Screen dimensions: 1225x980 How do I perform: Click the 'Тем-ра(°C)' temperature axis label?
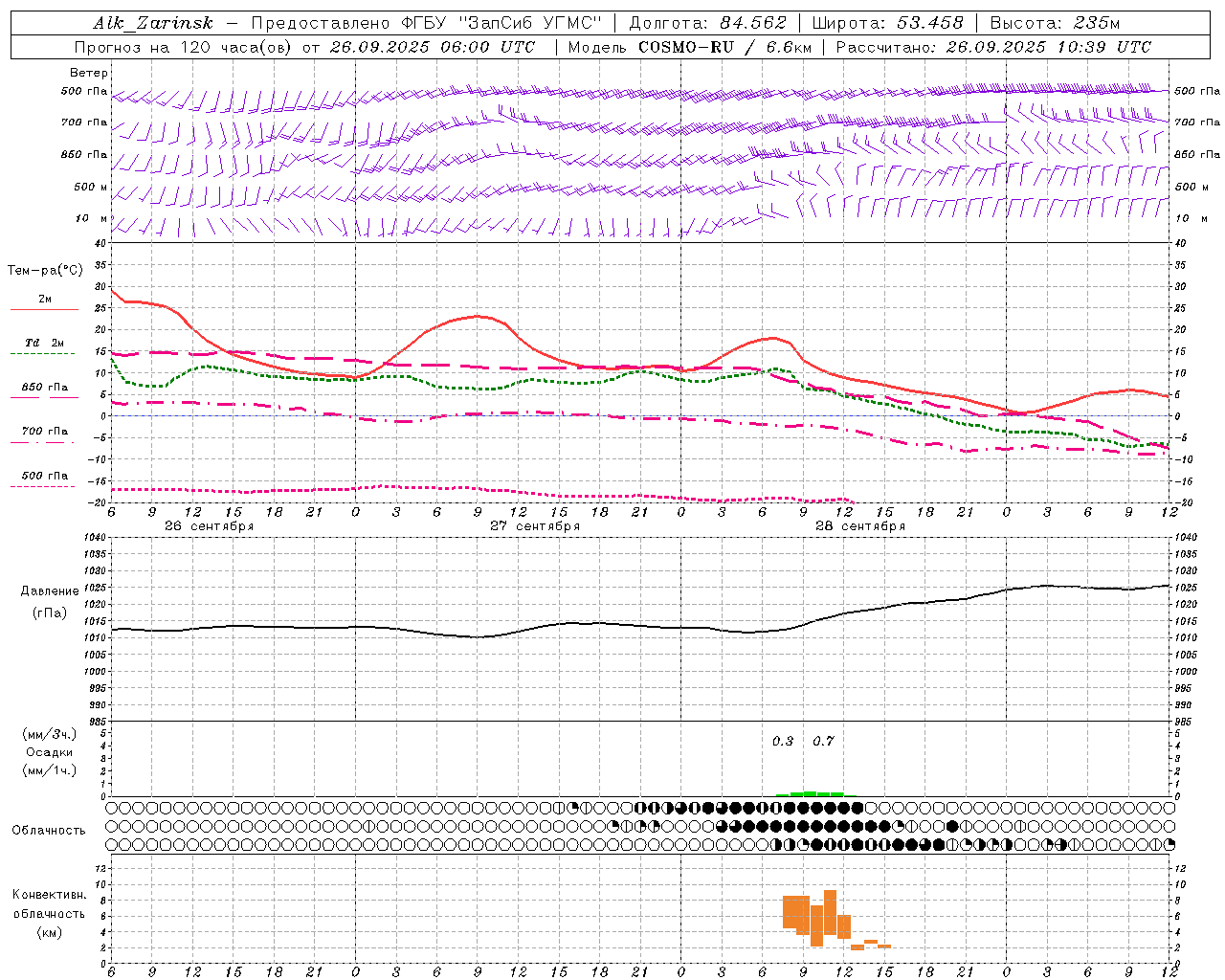coord(45,271)
